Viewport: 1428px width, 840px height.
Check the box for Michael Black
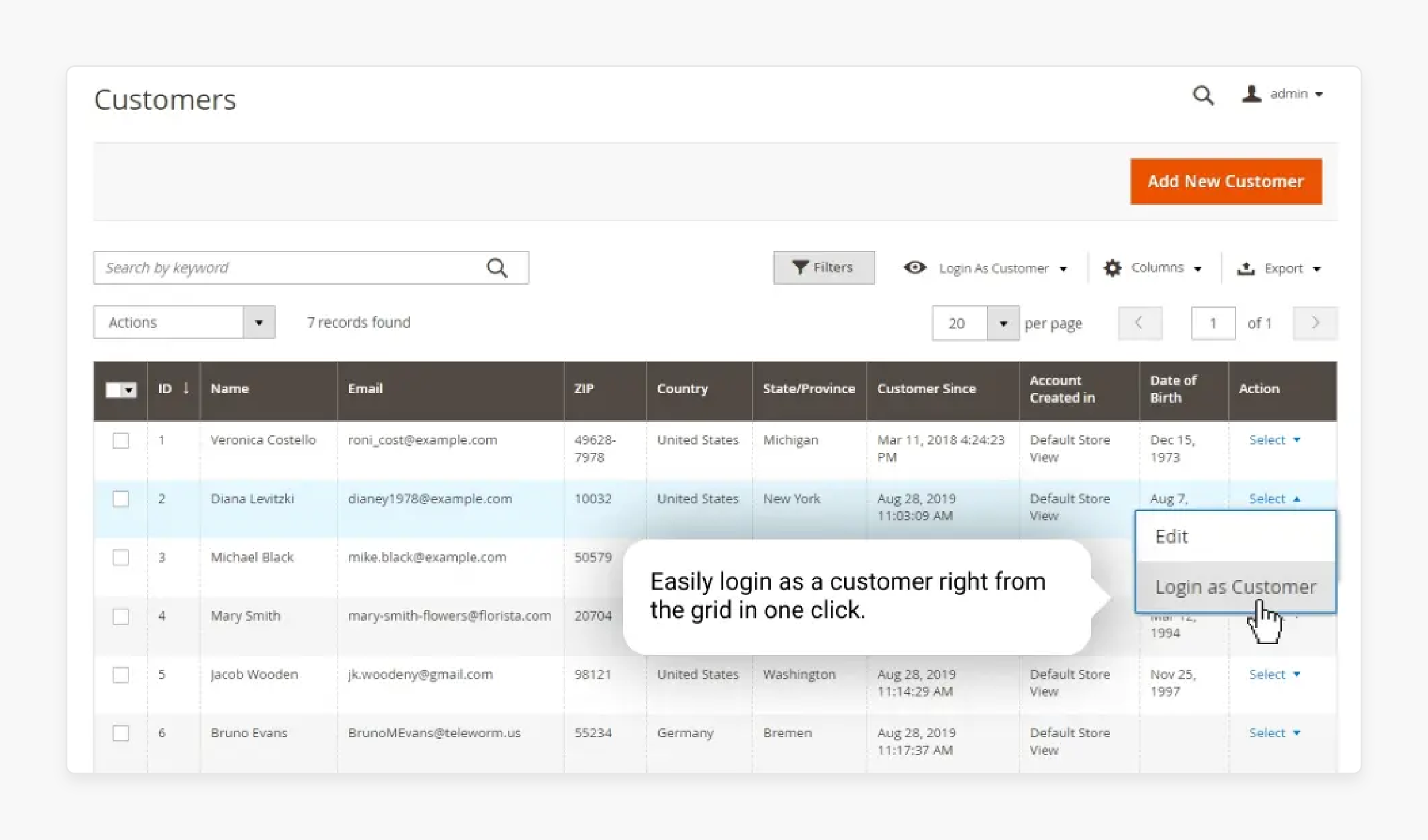(121, 557)
